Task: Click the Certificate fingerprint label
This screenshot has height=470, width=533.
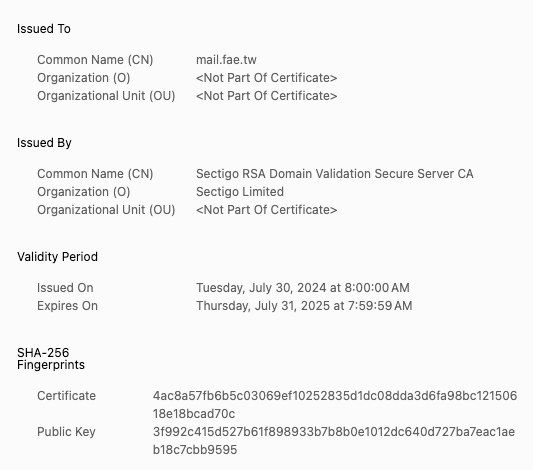Action: pos(67,396)
